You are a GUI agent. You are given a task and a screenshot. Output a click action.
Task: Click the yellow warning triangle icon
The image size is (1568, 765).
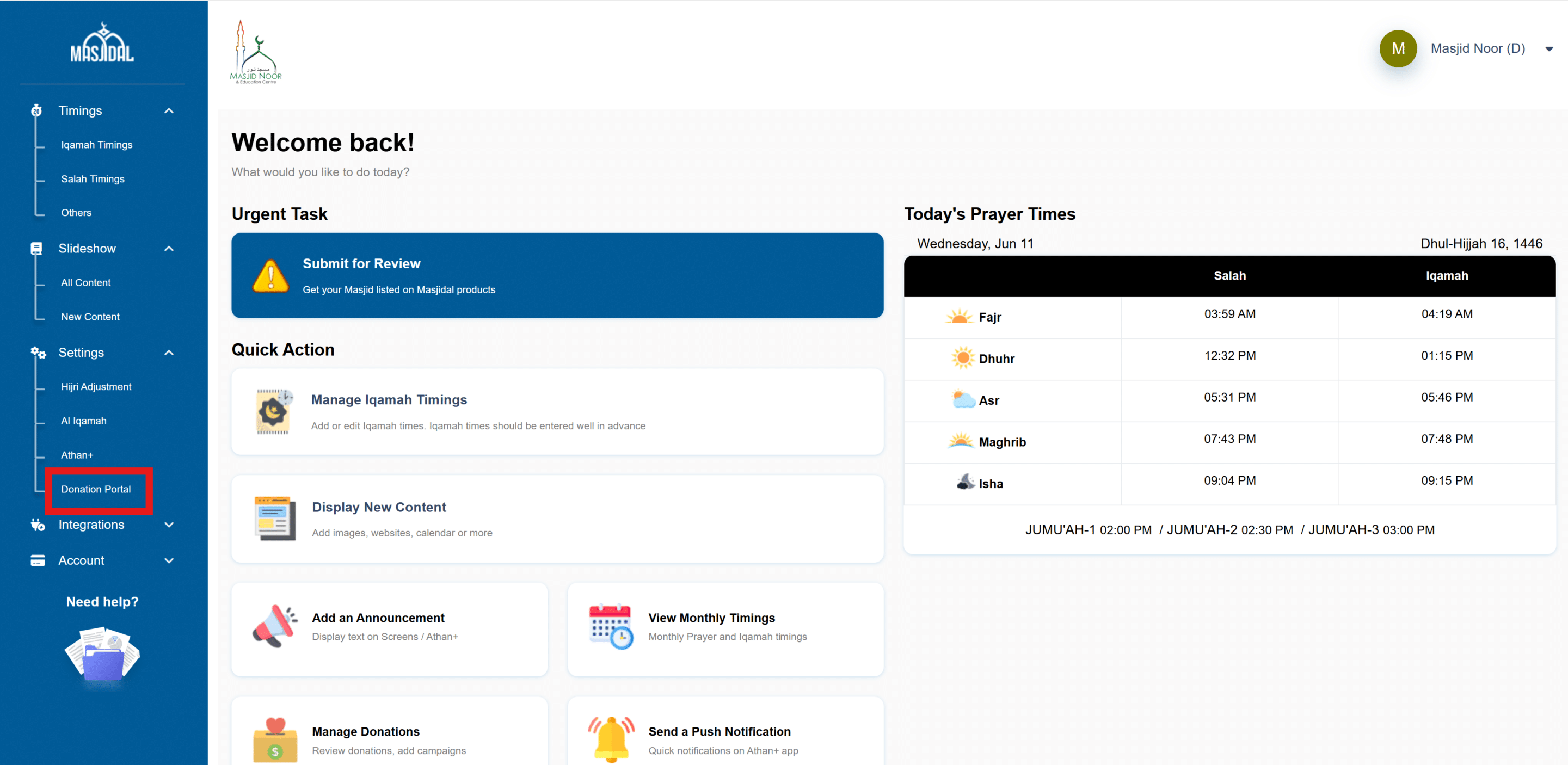coord(270,276)
